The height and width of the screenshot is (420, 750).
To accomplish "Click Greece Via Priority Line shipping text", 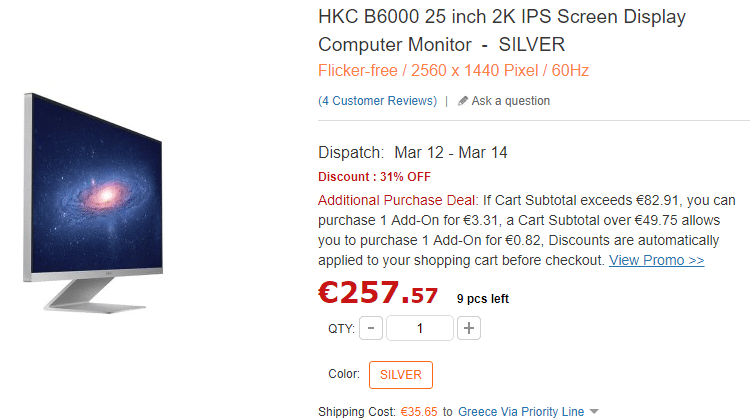I will pyautogui.click(x=520, y=411).
